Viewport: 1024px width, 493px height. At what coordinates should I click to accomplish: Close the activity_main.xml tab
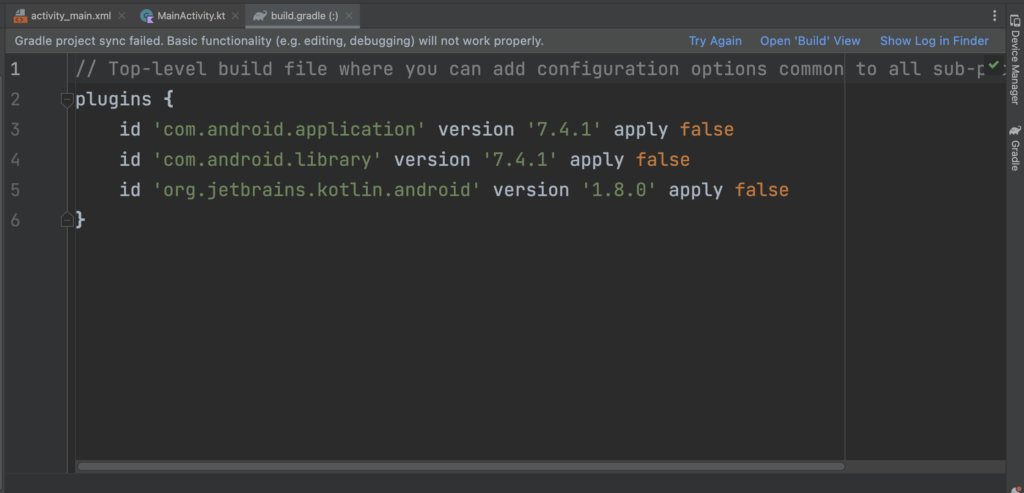[122, 16]
